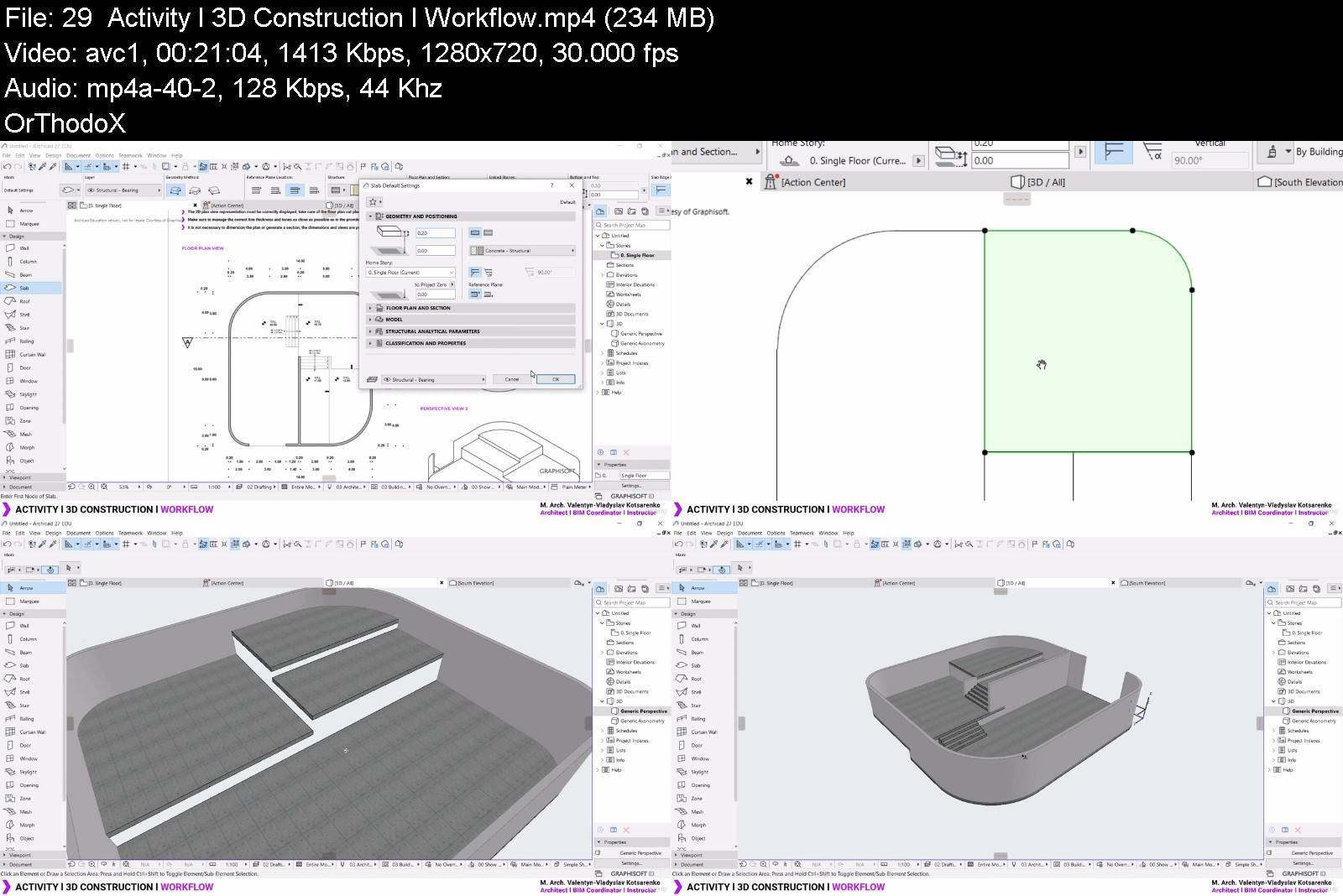Click Cancel in Slab Default Settings dialog

click(x=512, y=379)
